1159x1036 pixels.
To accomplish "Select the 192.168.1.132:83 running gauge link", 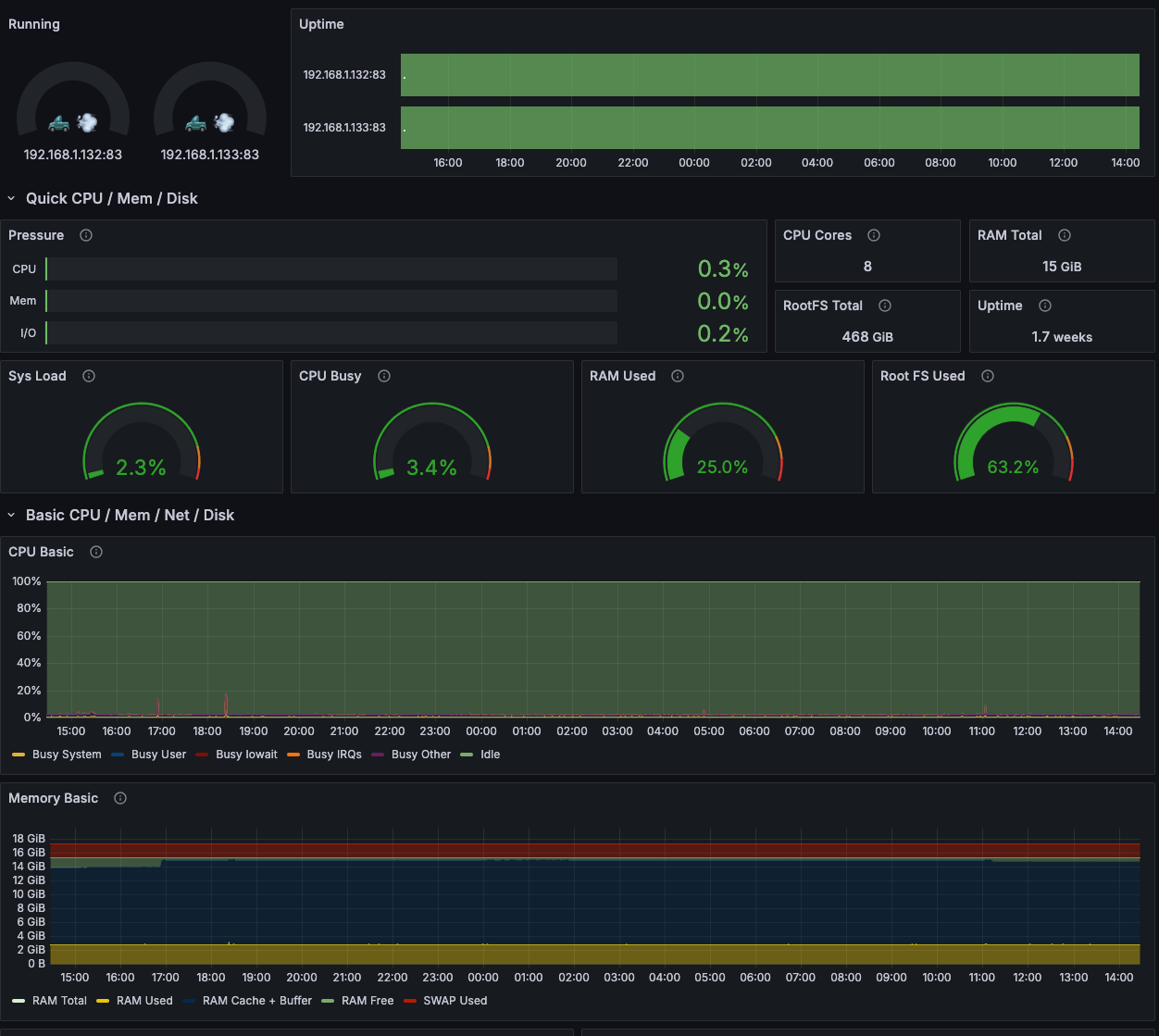I will pyautogui.click(x=73, y=155).
